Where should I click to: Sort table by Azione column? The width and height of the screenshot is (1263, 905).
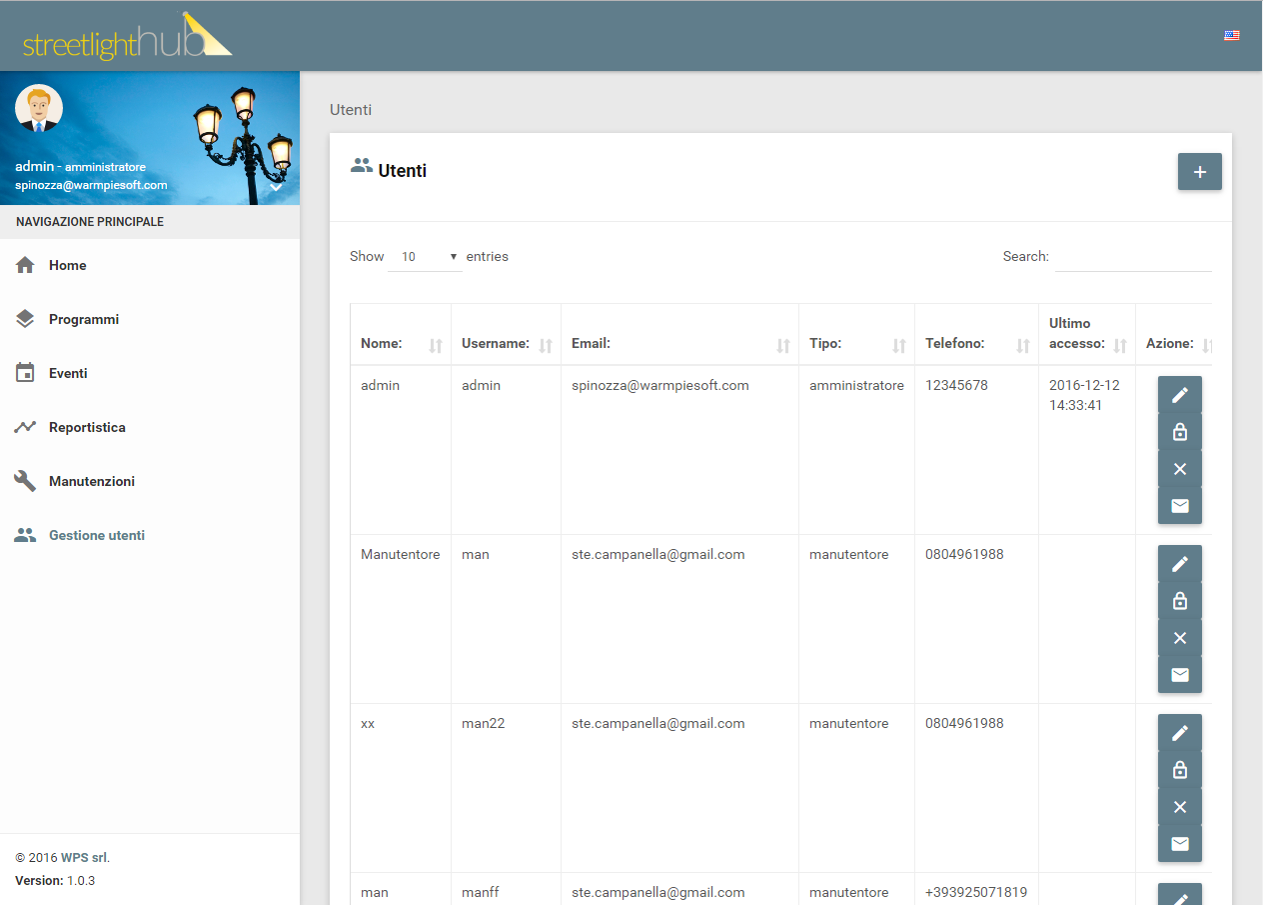click(1175, 334)
